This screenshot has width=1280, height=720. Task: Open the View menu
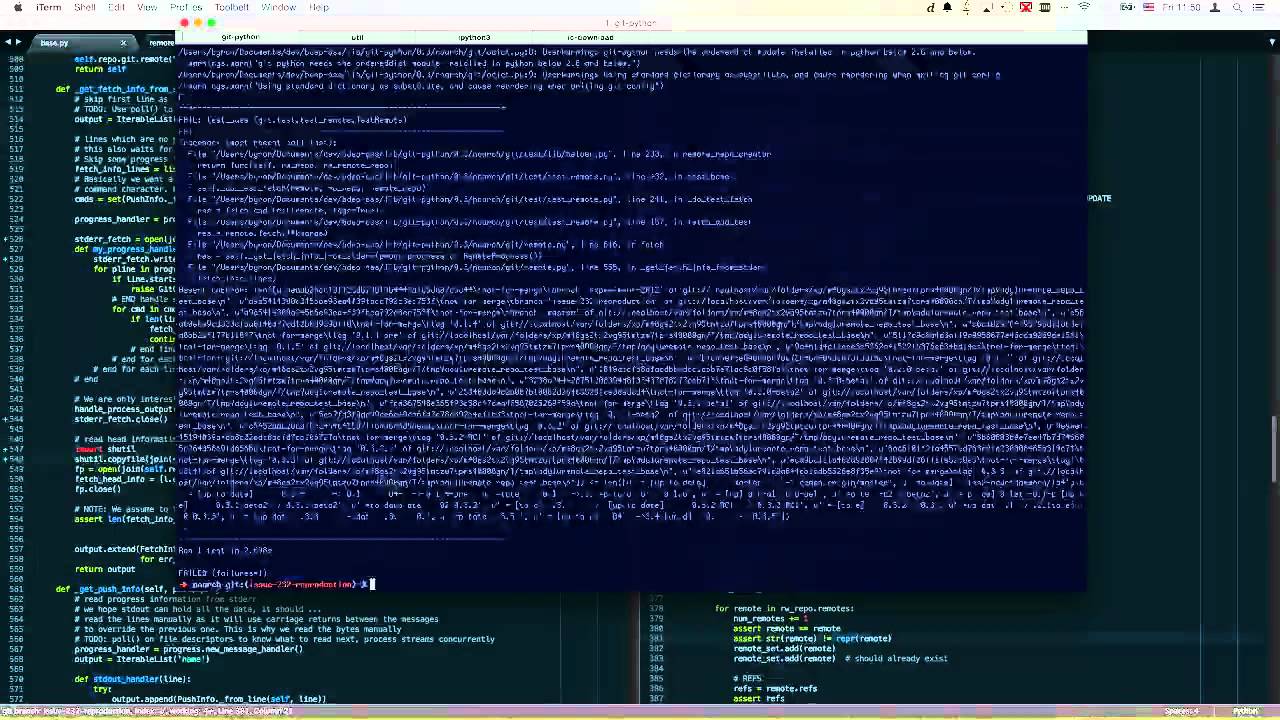pyautogui.click(x=147, y=7)
